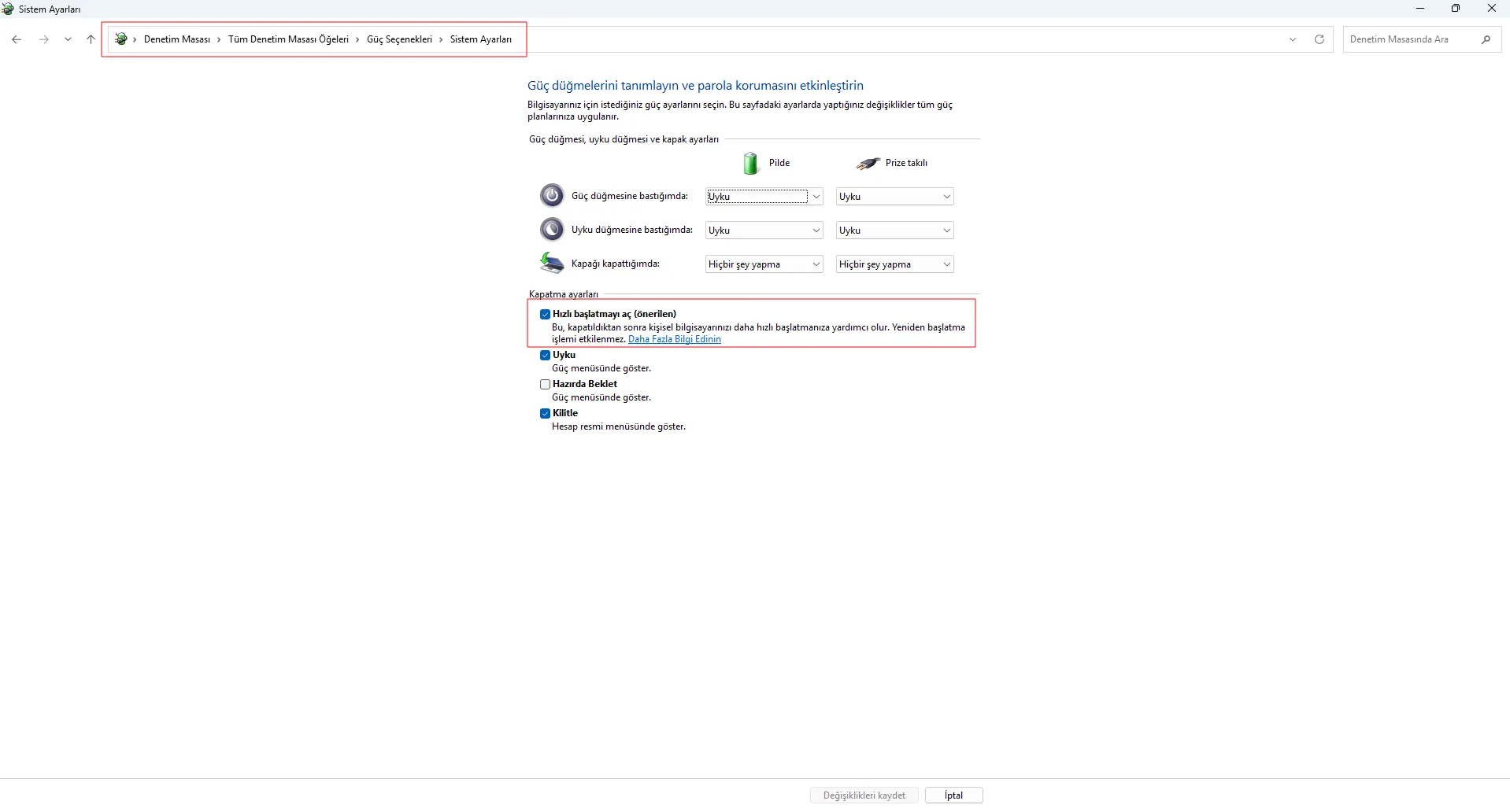Enable the Hazırda Beklet checkbox
The height and width of the screenshot is (812, 1510).
click(545, 384)
